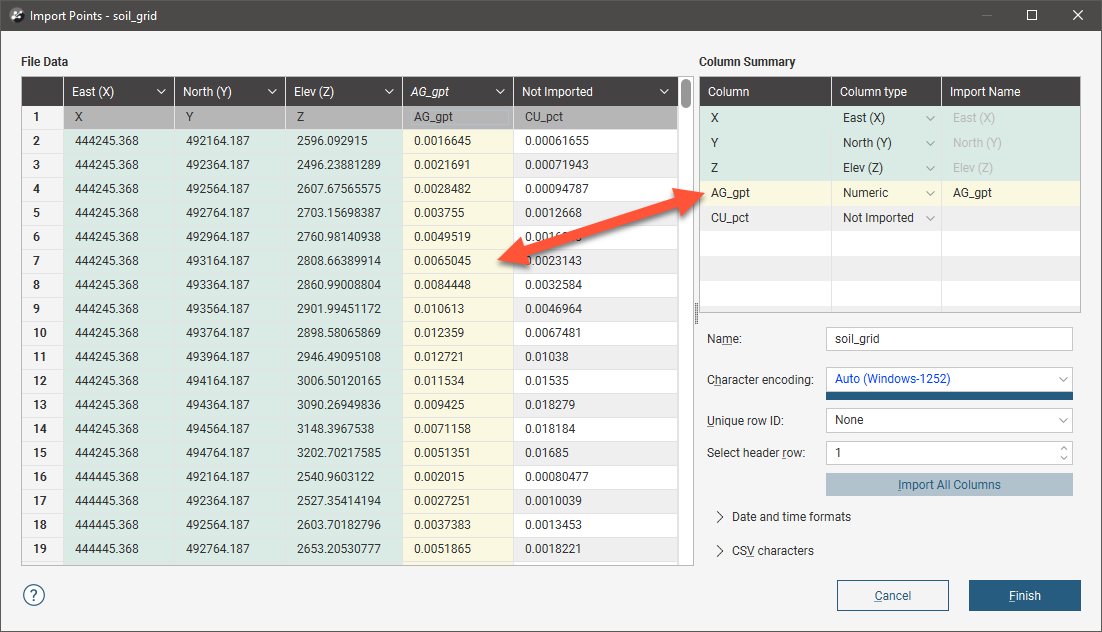Screen dimensions: 1102x632
Task: Open the East (X) column header dropdown
Action: tap(161, 92)
